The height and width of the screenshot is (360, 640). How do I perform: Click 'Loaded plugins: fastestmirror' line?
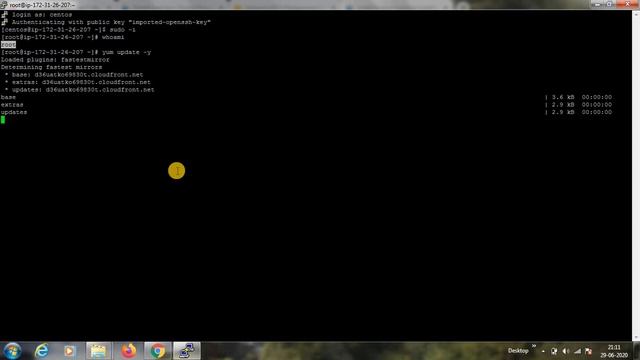(55, 60)
